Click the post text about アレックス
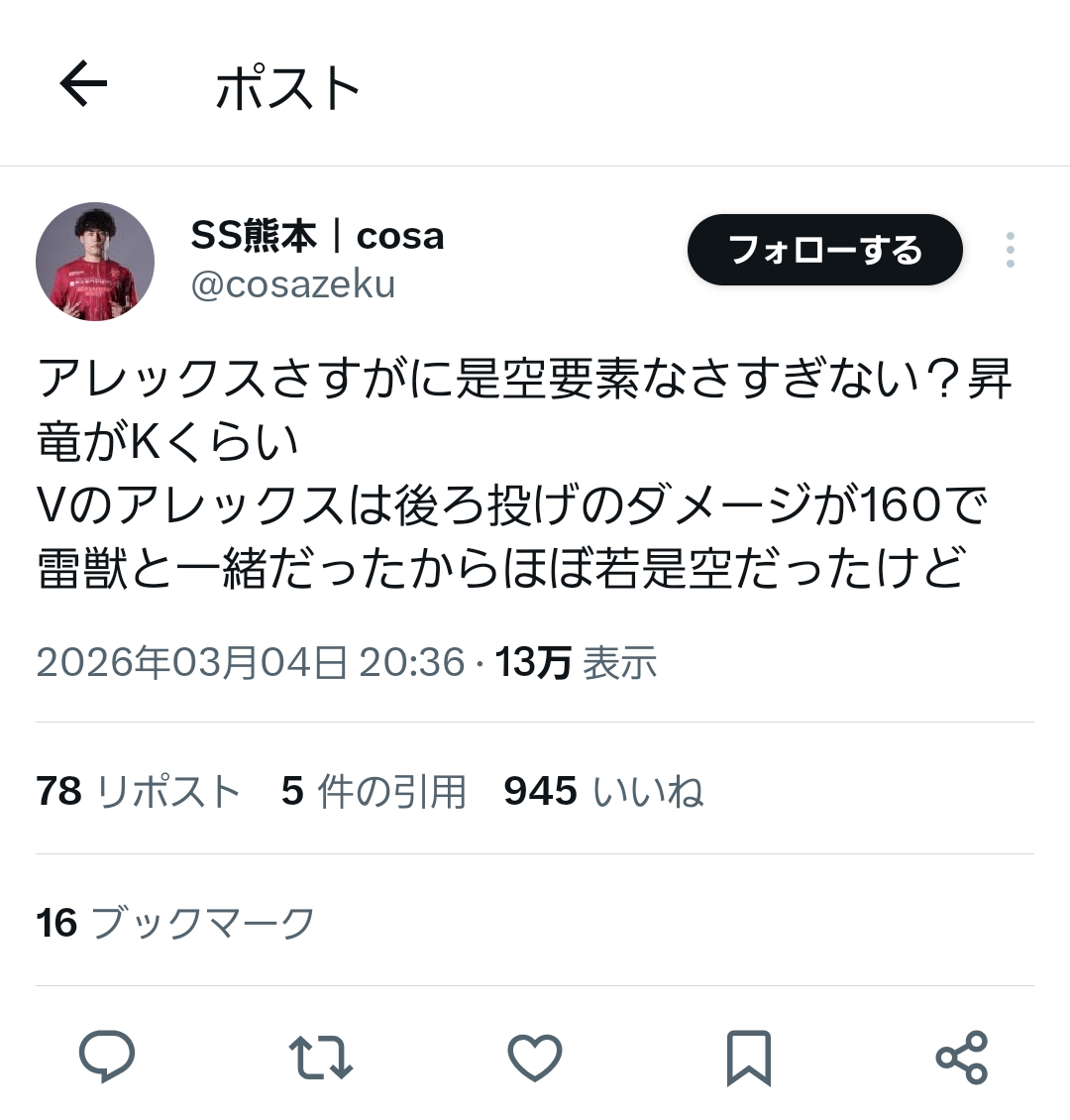This screenshot has width=1070, height=1120. 525,473
